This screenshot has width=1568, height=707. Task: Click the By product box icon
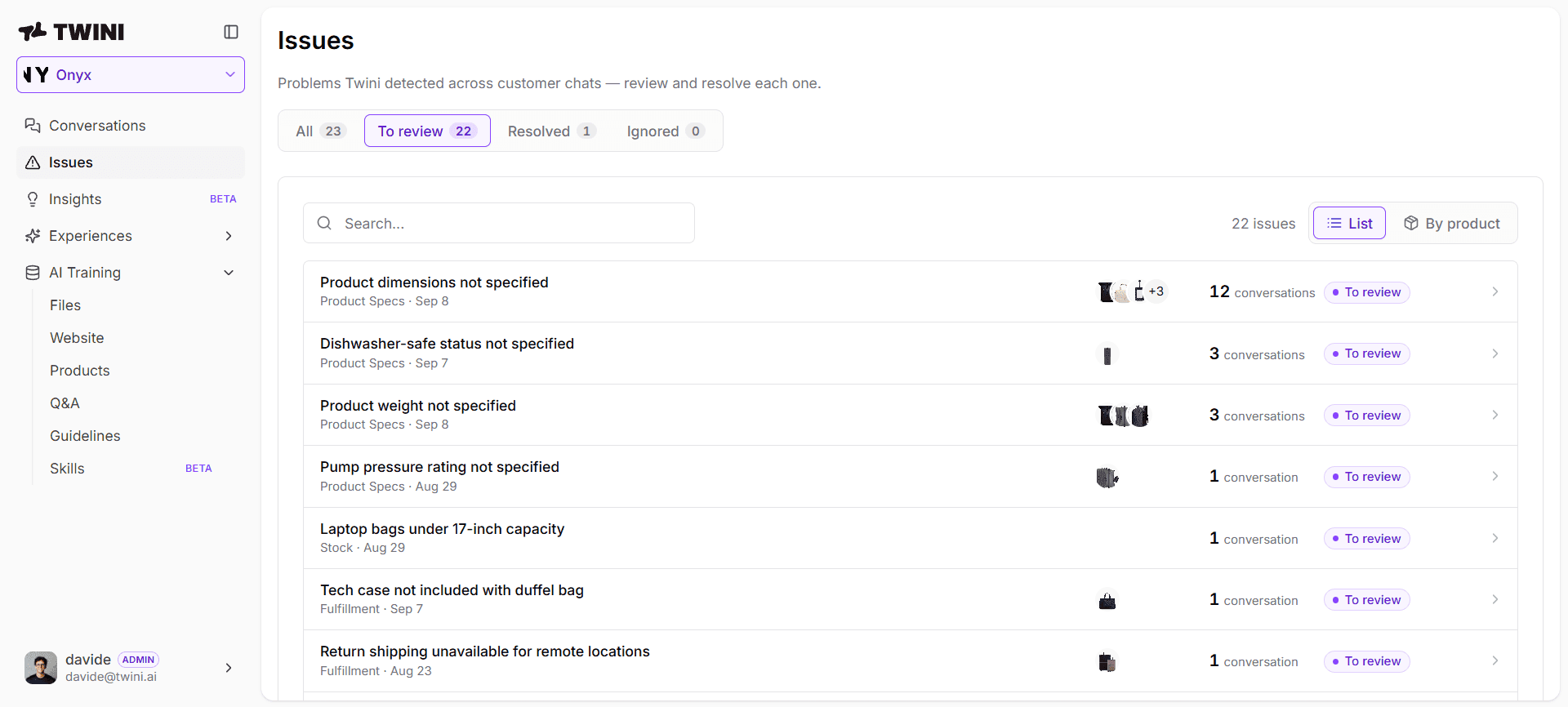1410,224
